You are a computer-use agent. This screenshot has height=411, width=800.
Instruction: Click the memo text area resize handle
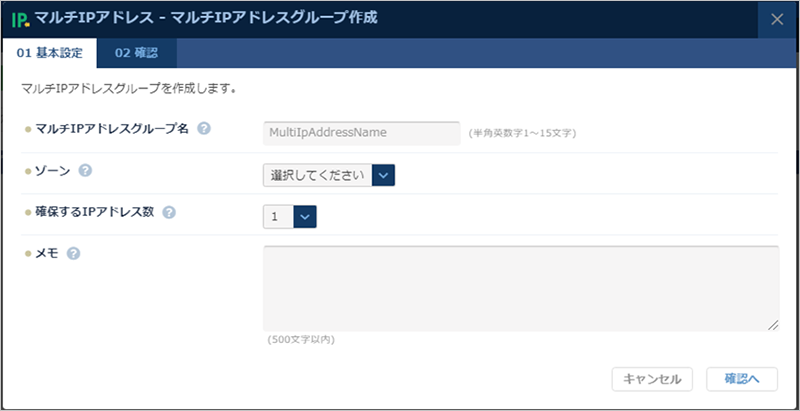click(773, 325)
